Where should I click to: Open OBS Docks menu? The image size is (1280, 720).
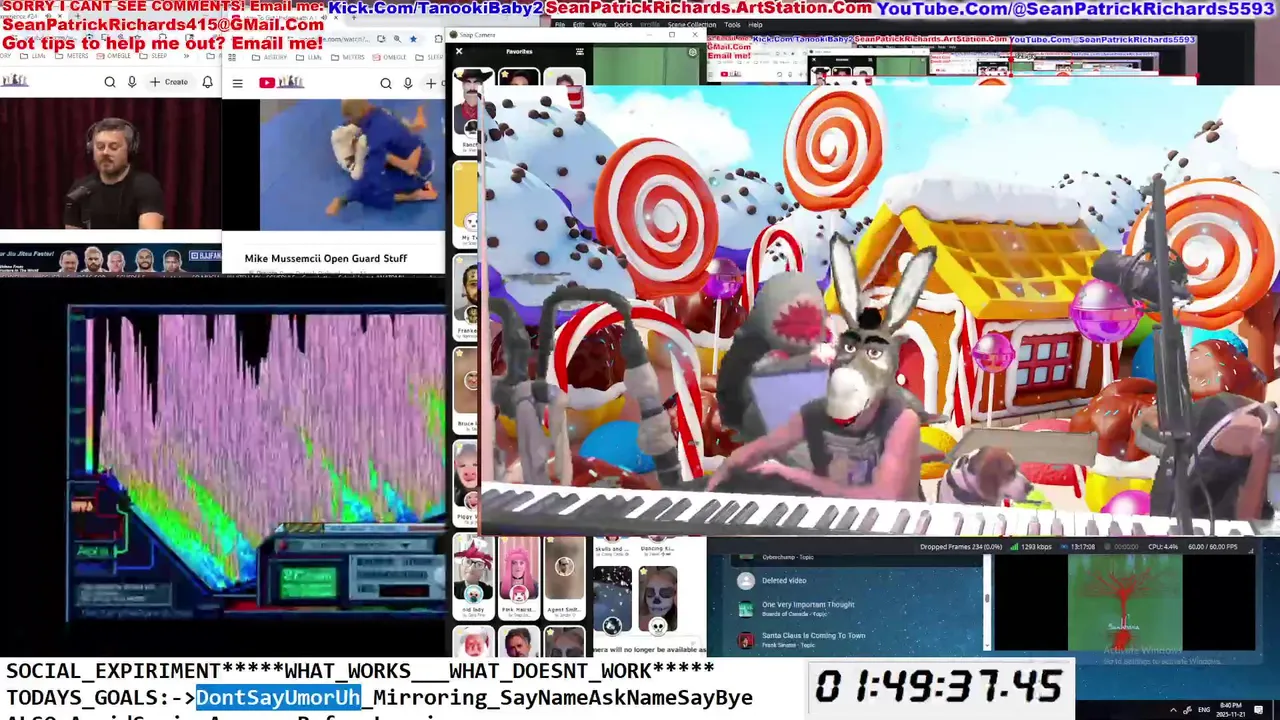pos(623,25)
